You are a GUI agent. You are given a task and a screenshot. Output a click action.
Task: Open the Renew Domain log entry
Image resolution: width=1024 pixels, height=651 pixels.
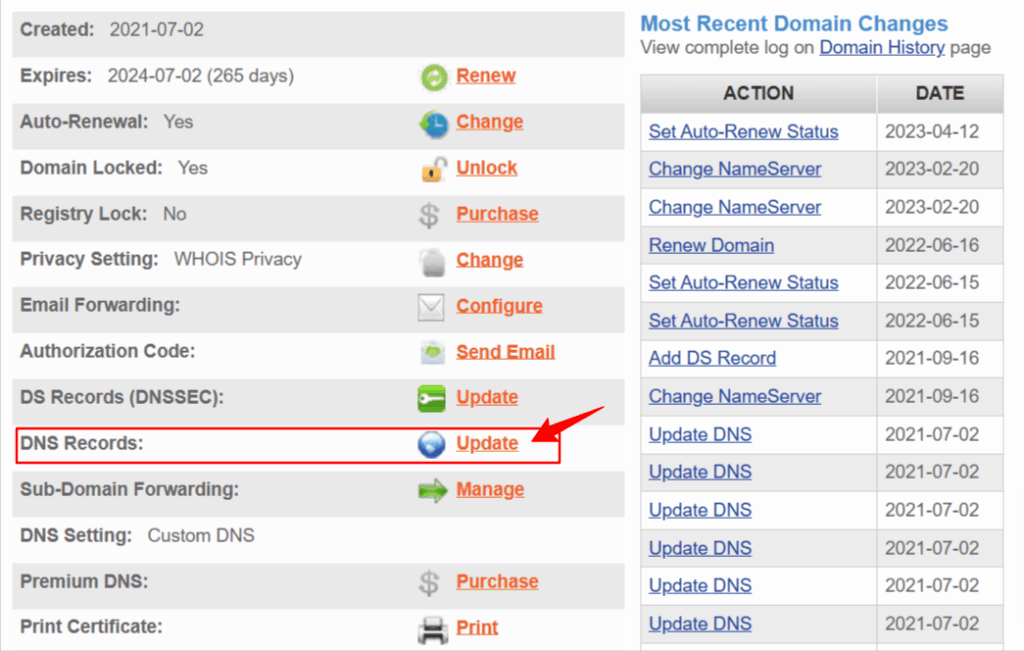(711, 245)
